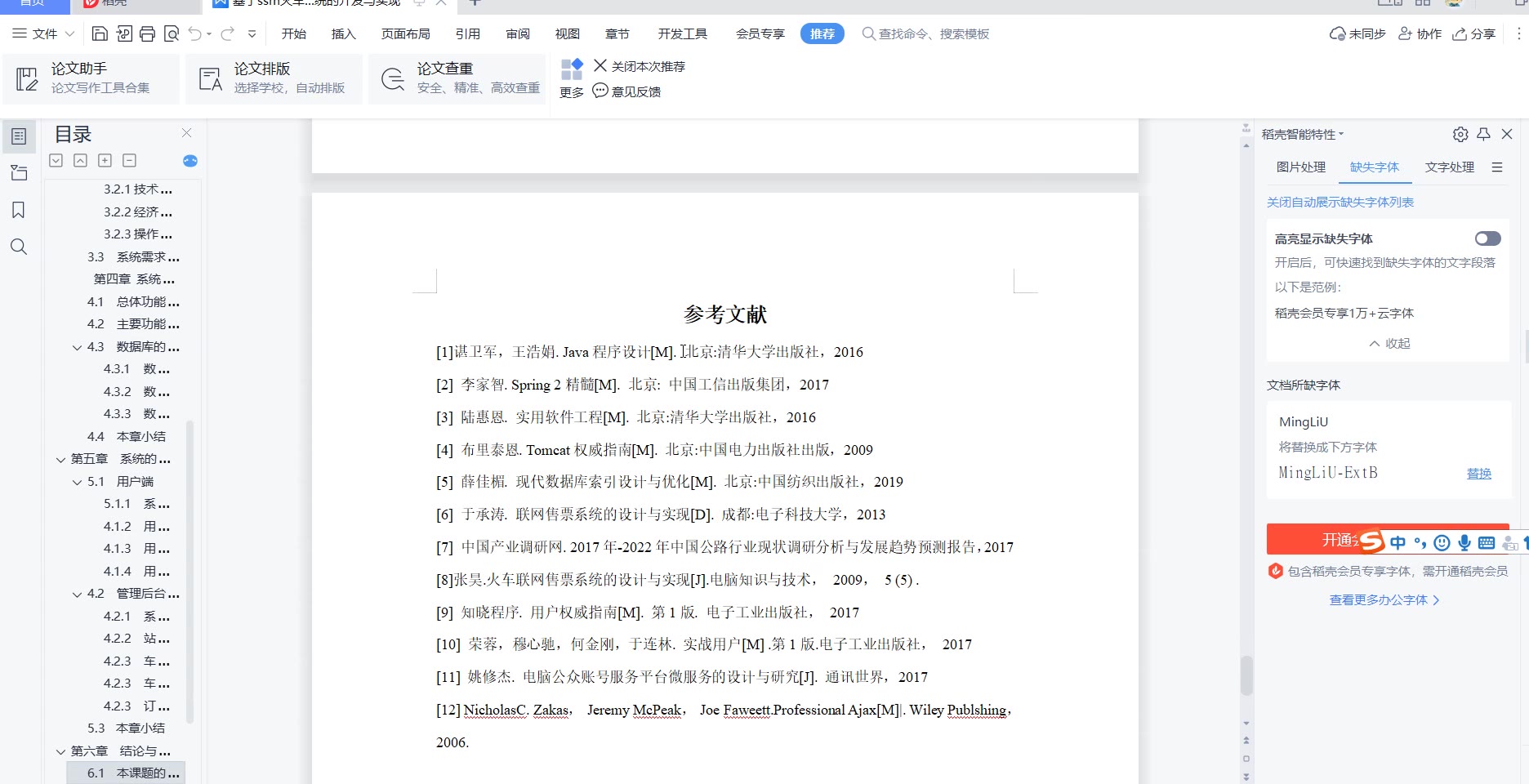
Task: Toggle 高亮显示缺失字体 switch
Action: [x=1487, y=238]
